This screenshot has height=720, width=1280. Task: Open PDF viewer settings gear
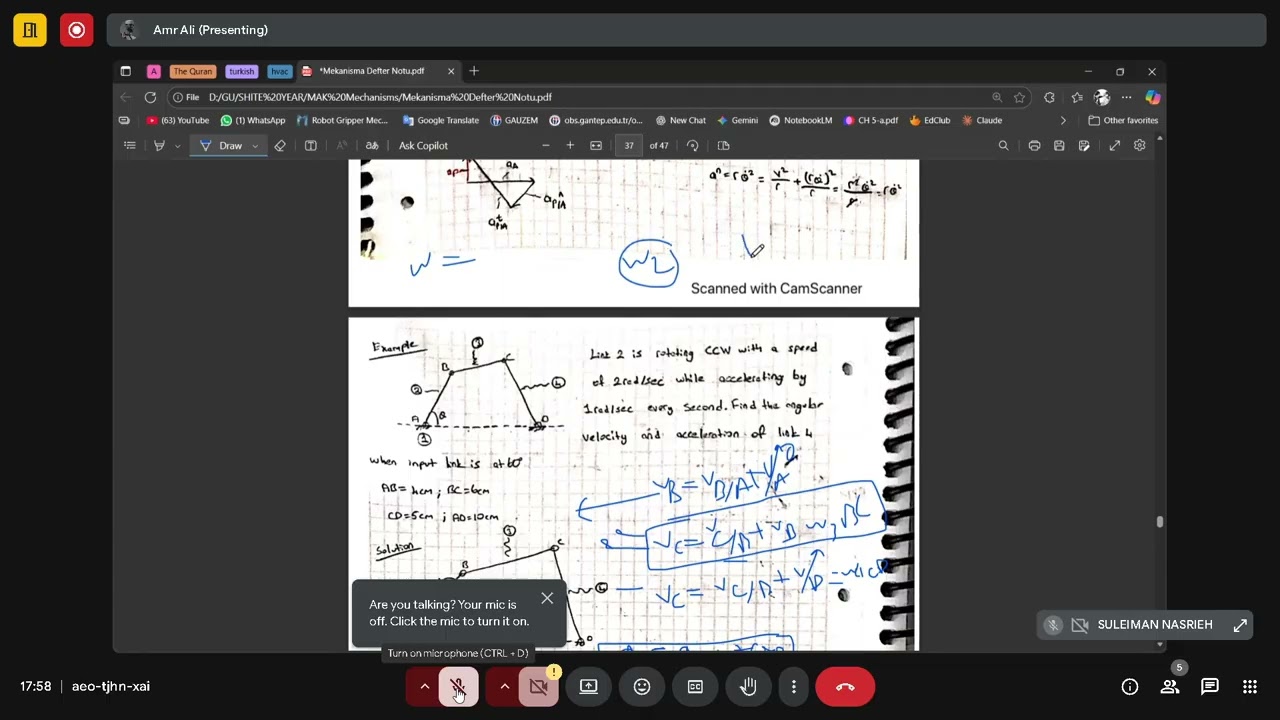tap(1140, 146)
